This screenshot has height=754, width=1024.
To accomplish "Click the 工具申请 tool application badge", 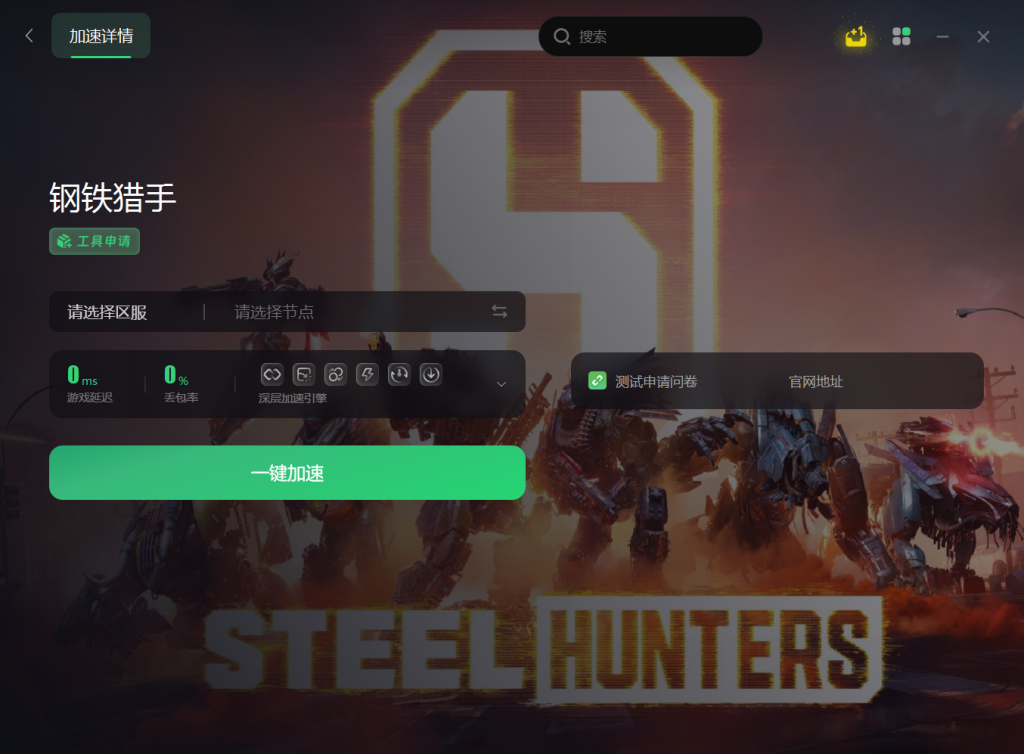I will pos(95,242).
